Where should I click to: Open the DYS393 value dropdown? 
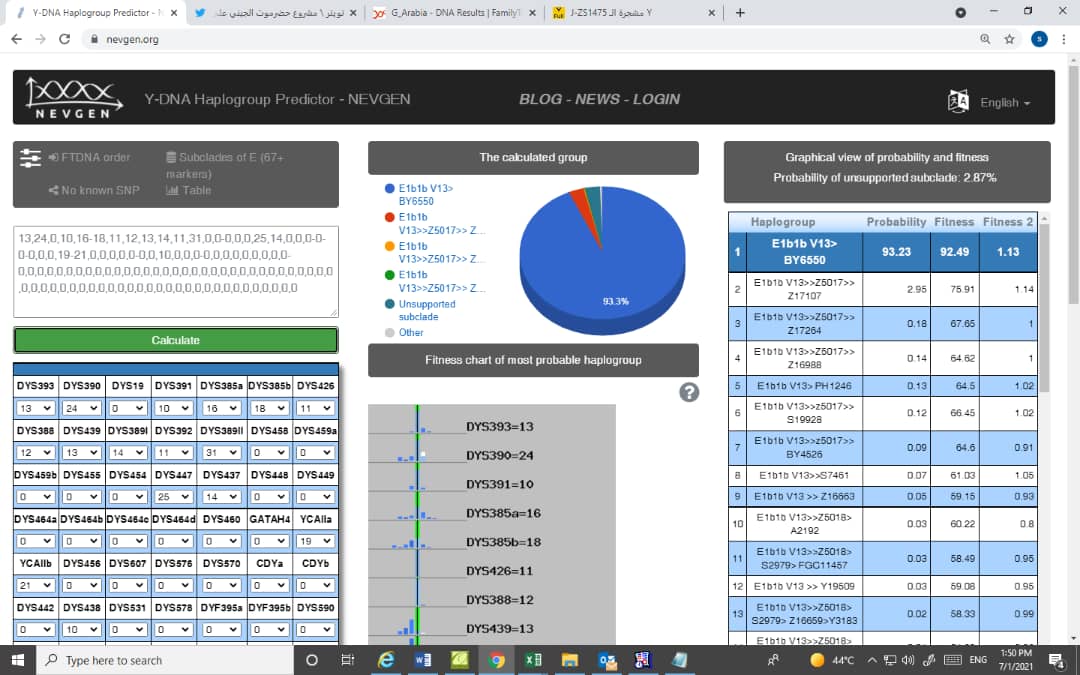[36, 408]
